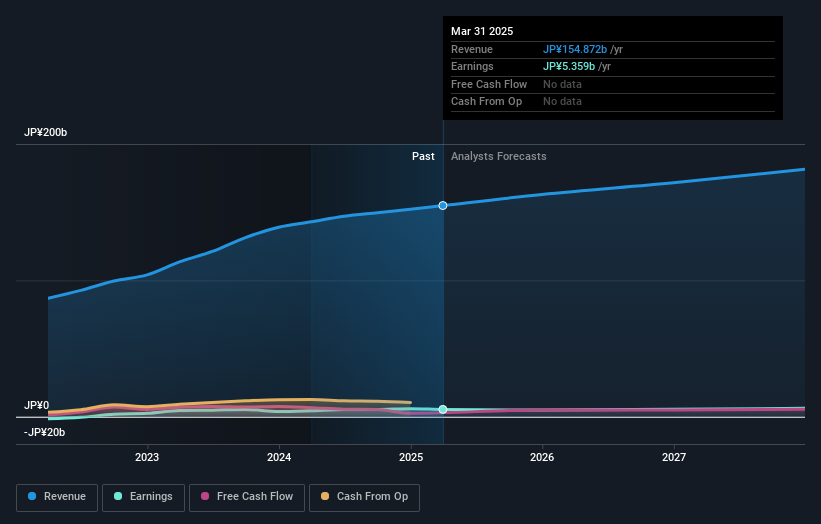The width and height of the screenshot is (821, 524).
Task: Click the Cash From Op row in tooltip
Action: (x=613, y=102)
